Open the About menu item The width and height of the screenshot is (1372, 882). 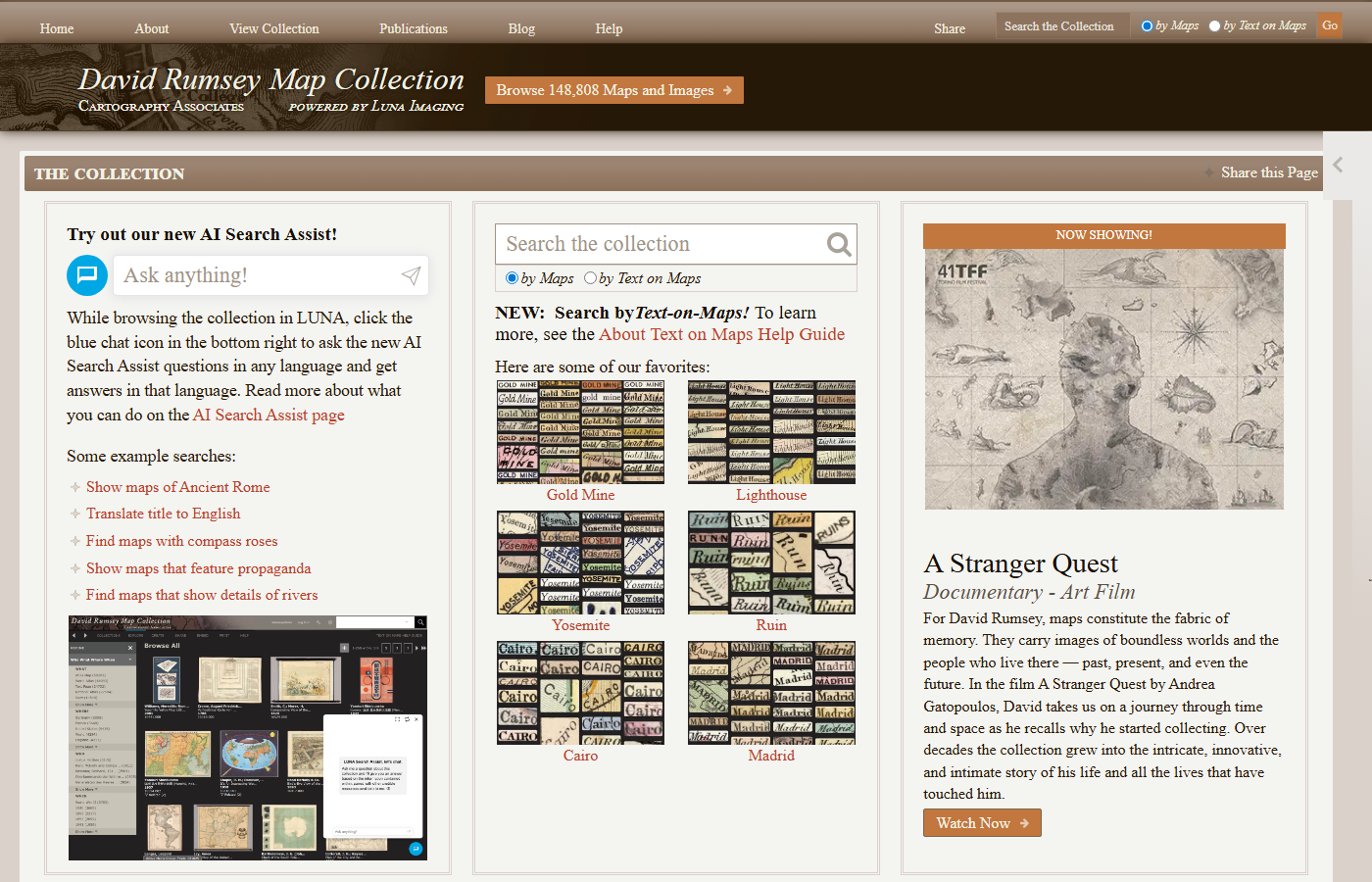click(x=152, y=28)
